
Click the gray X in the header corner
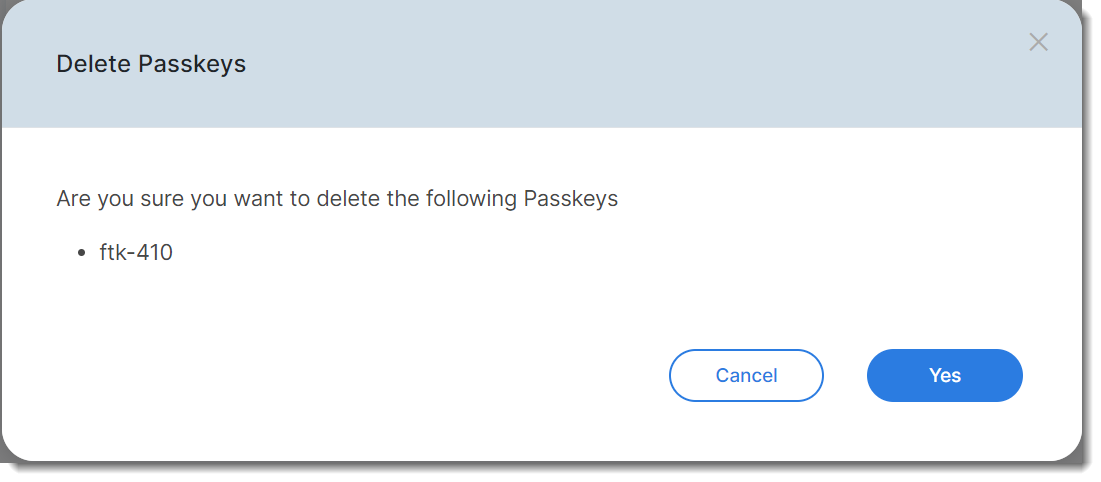1038,42
